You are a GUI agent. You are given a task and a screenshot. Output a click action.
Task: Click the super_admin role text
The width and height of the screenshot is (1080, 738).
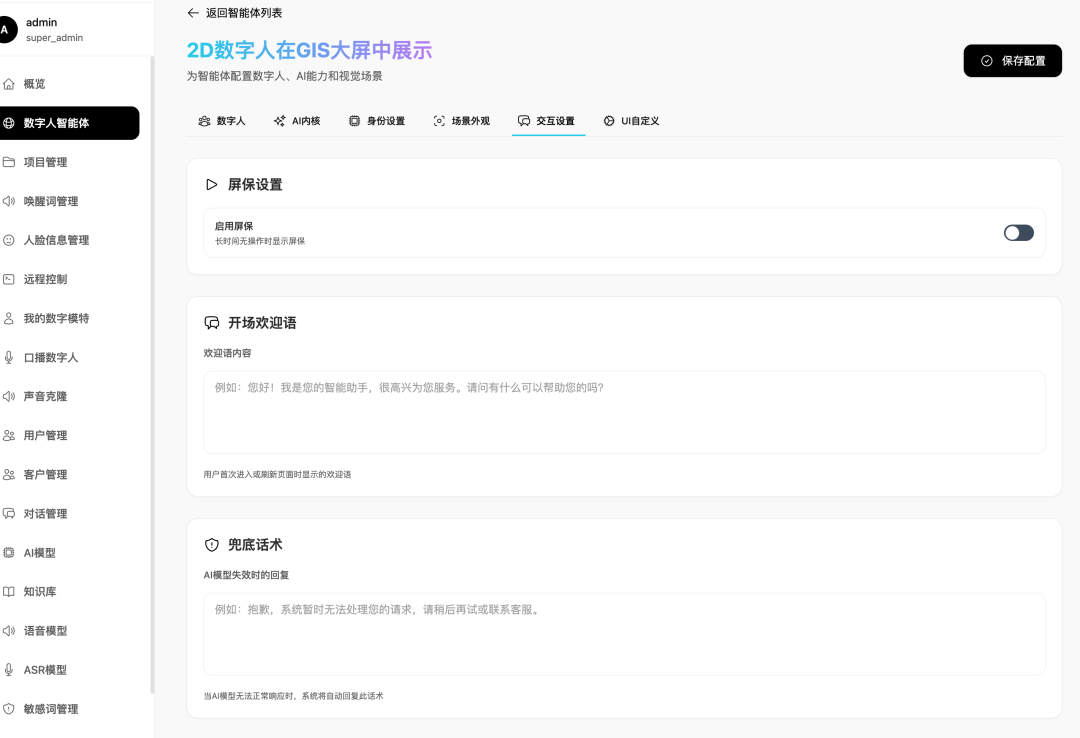54,38
